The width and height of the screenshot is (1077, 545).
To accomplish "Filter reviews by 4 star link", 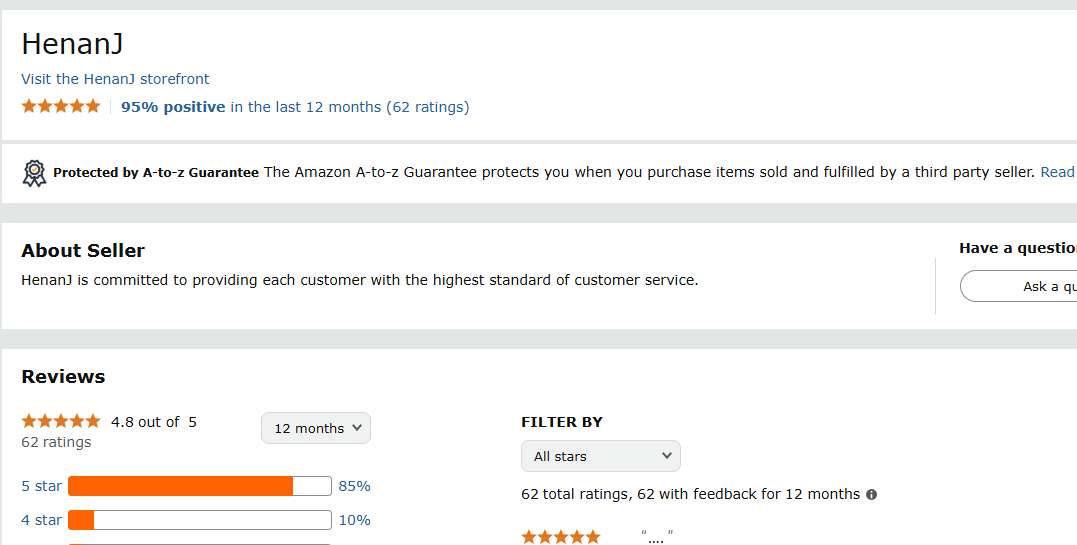I will click(x=42, y=520).
